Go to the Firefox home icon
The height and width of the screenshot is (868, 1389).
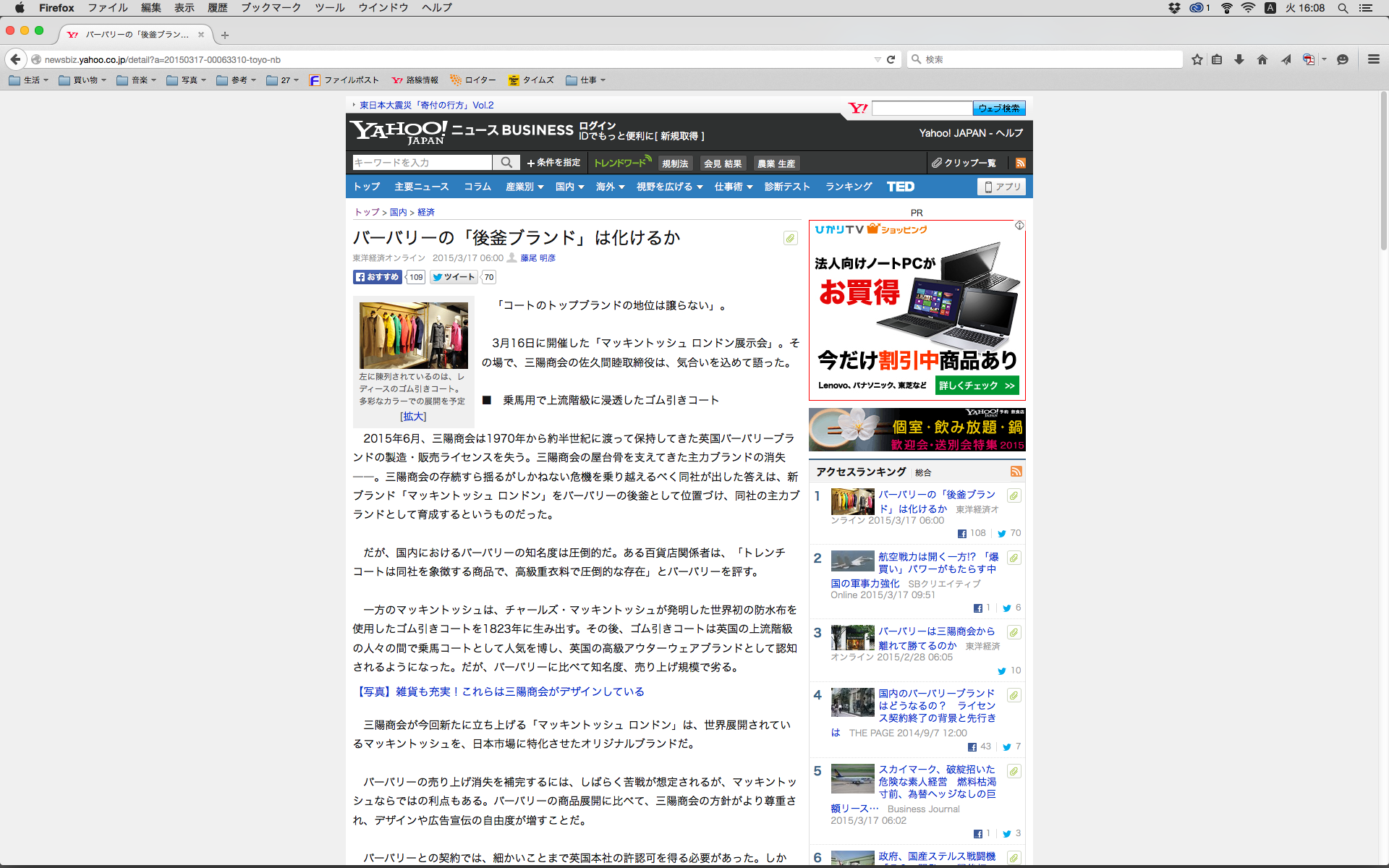[x=1262, y=59]
